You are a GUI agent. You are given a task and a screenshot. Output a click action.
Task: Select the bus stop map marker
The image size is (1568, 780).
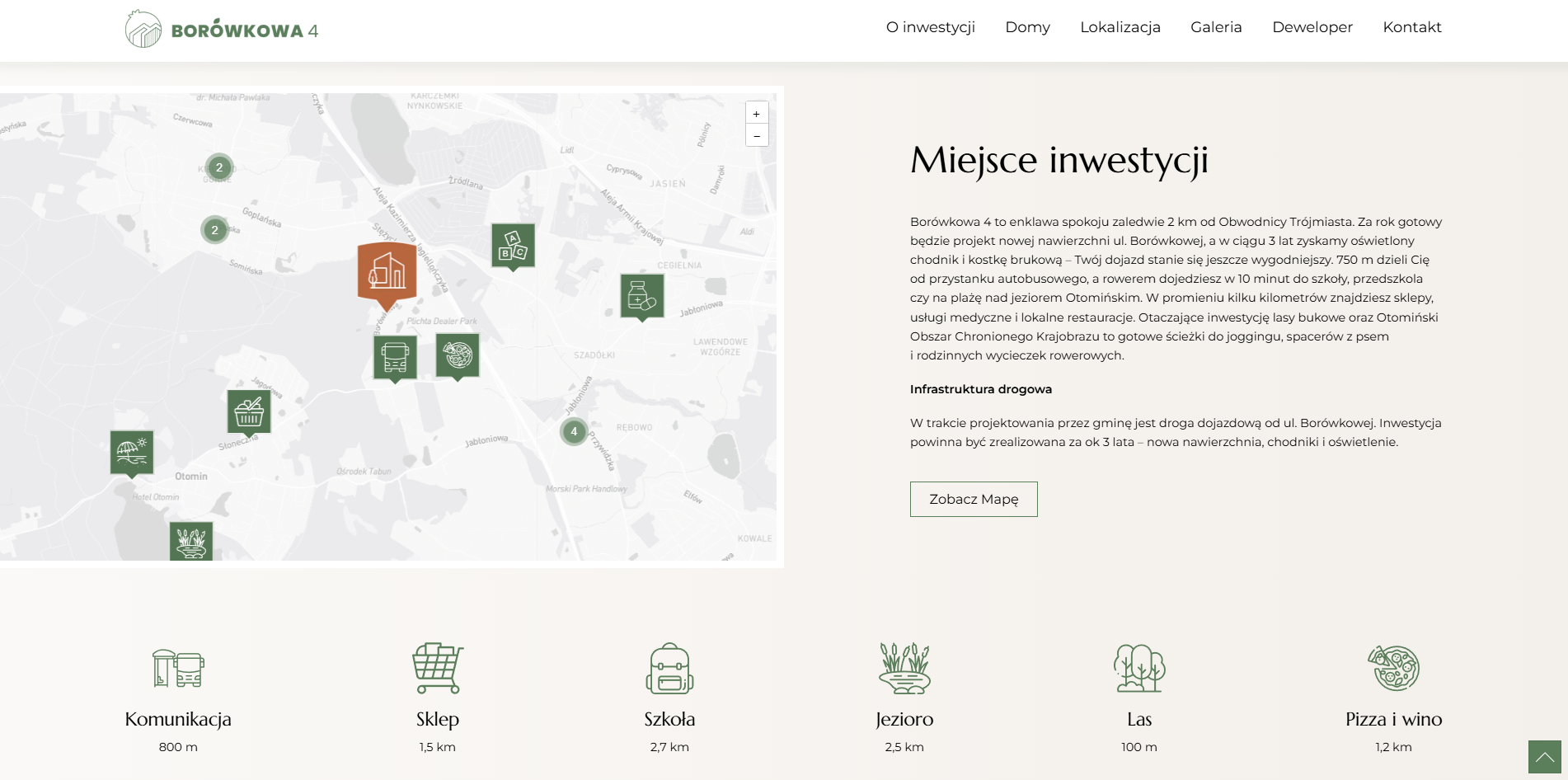click(395, 358)
